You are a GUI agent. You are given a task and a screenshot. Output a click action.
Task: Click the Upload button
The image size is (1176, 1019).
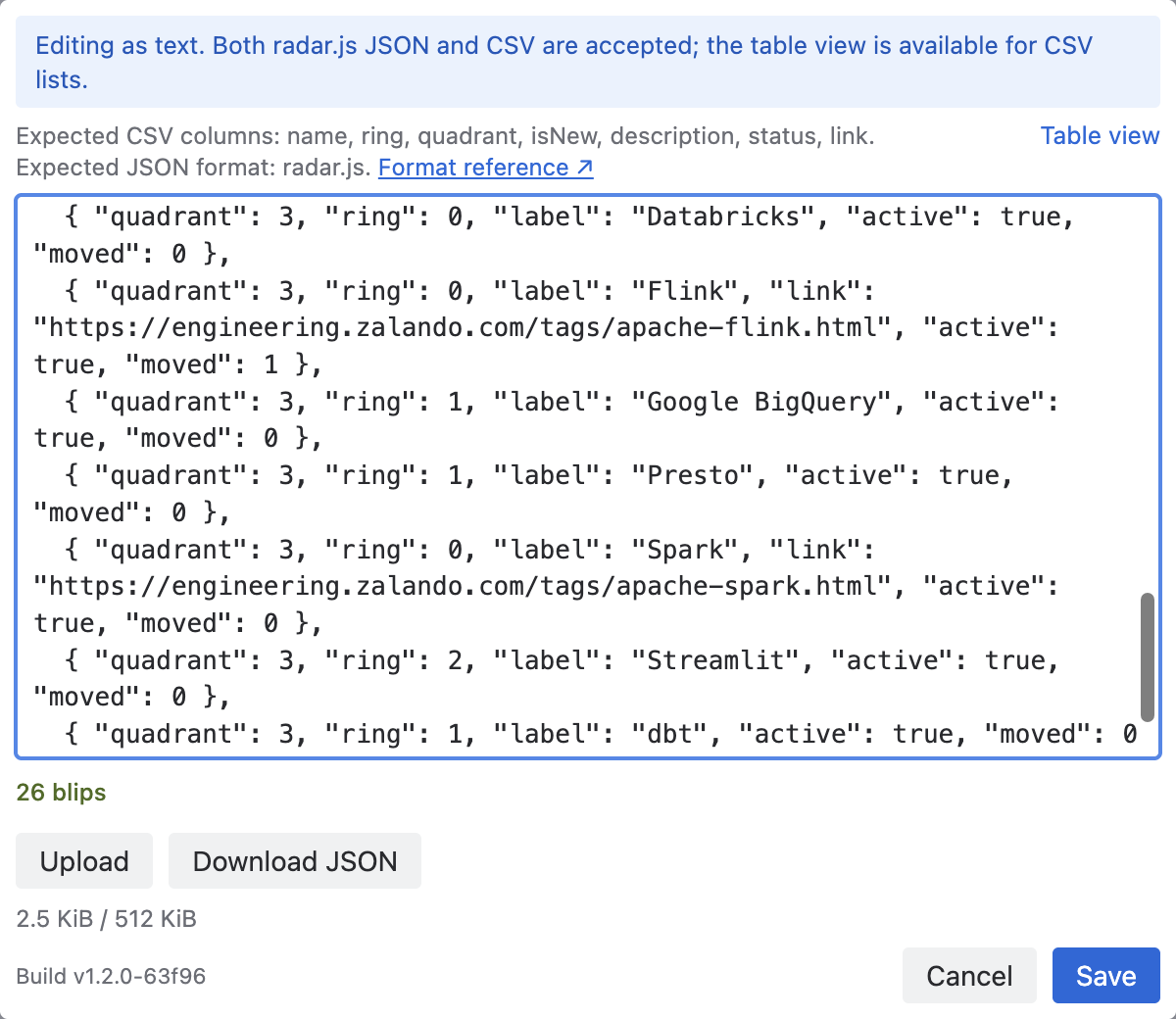(84, 861)
